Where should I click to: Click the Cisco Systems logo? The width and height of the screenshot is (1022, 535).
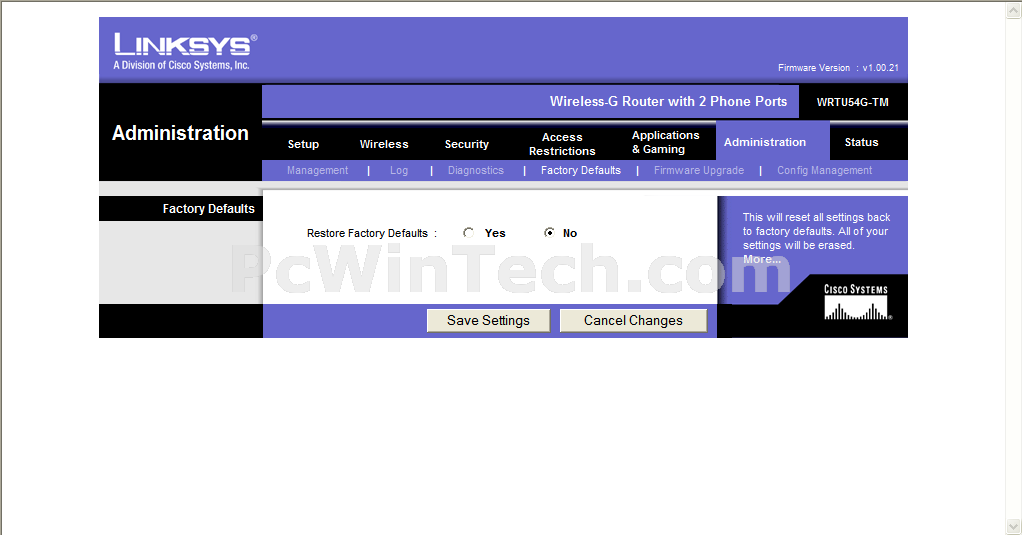click(x=856, y=302)
